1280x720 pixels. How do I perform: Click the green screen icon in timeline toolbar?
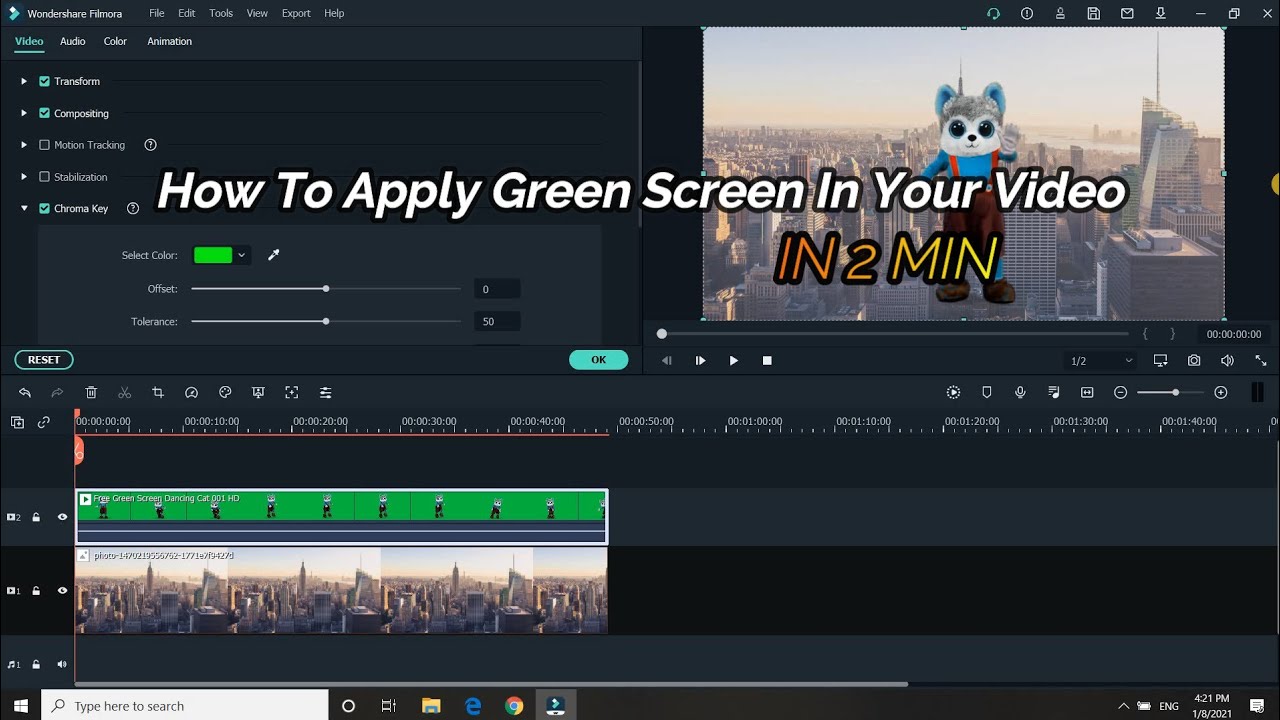pyautogui.click(x=258, y=393)
